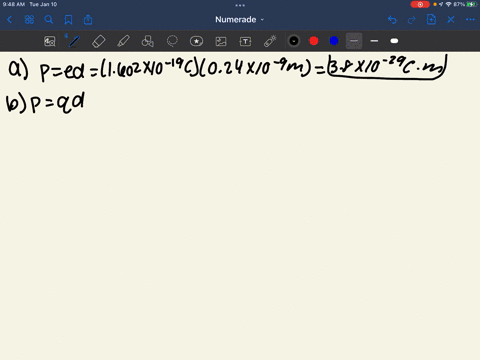Screen dimensions: 480x360
Task: Open the Numerade document title dropdown
Action: [x=239, y=20]
